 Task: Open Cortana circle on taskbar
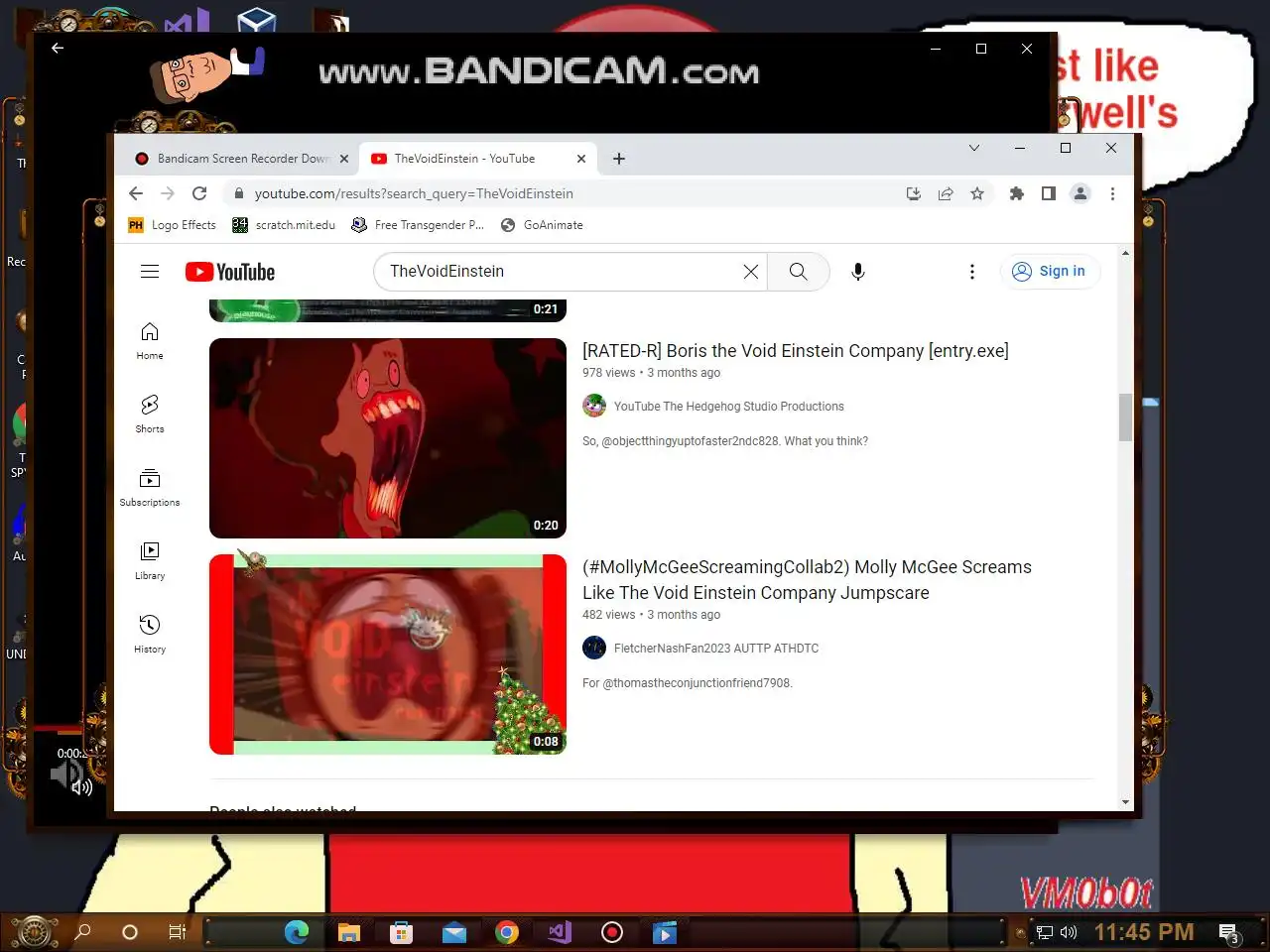(130, 932)
